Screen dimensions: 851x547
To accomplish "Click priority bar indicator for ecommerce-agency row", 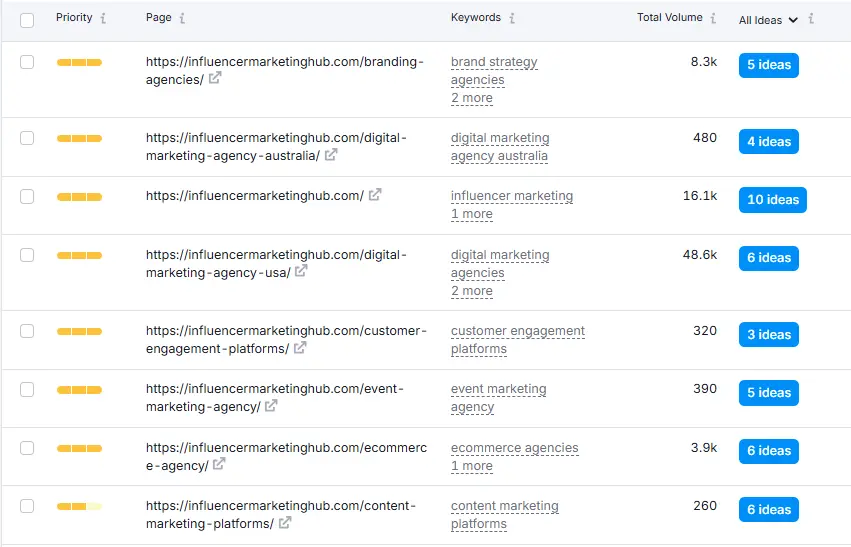I will [x=79, y=448].
